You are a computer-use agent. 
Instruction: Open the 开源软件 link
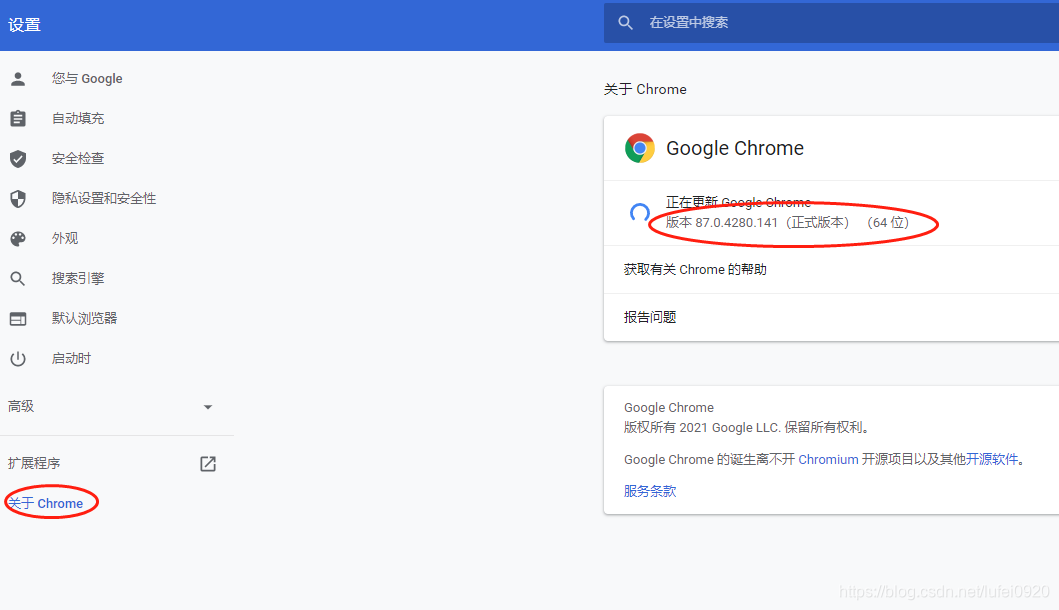click(x=991, y=460)
